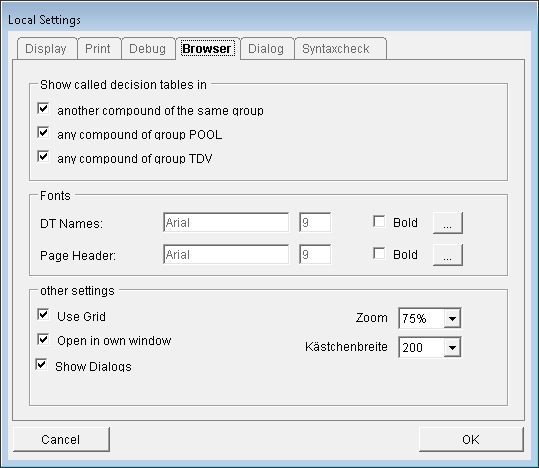This screenshot has width=539, height=468.
Task: Toggle any compound of group TDV
Action: (43, 156)
